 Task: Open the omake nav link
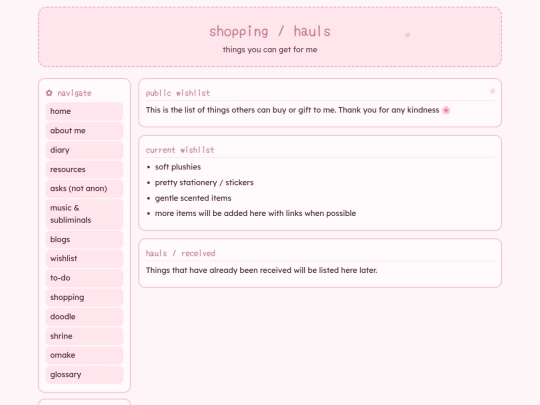tap(84, 355)
